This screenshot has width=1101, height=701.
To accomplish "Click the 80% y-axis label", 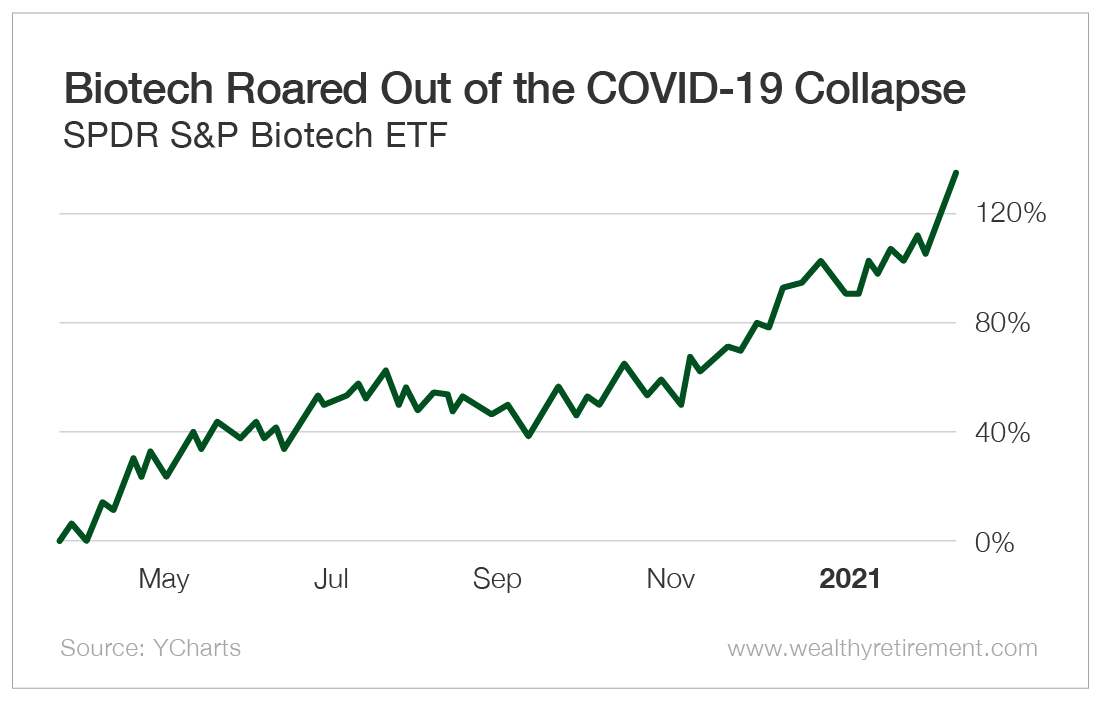I will pyautogui.click(x=1002, y=323).
